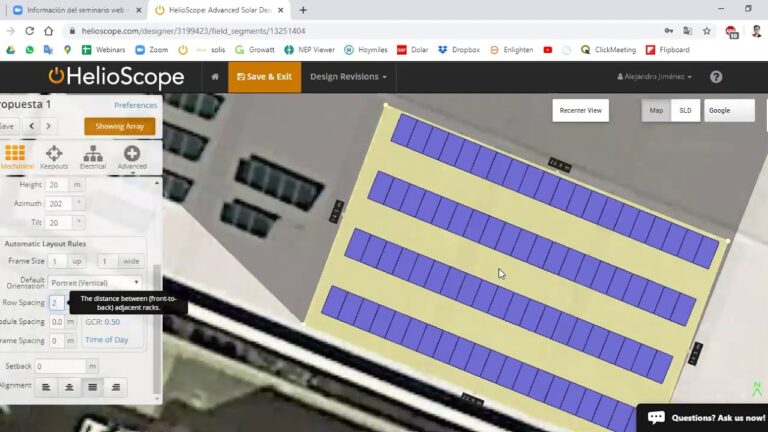Open the Advanced settings icon
Viewport: 768px width, 432px height.
(x=131, y=156)
